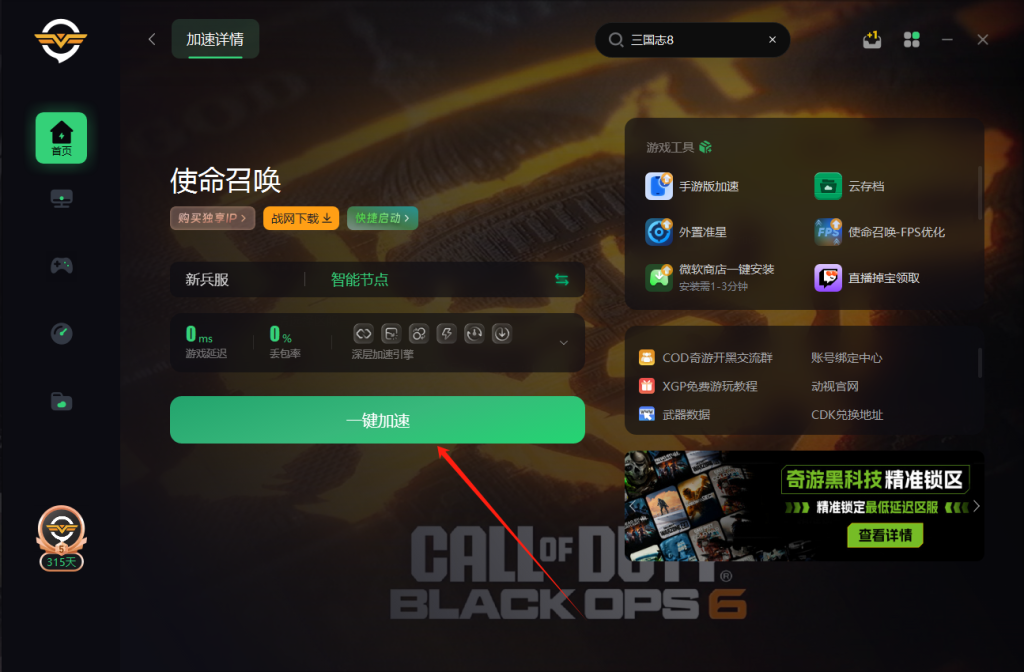Toggle the download deep acceleration engine icon
This screenshot has height=672, width=1024.
(502, 334)
